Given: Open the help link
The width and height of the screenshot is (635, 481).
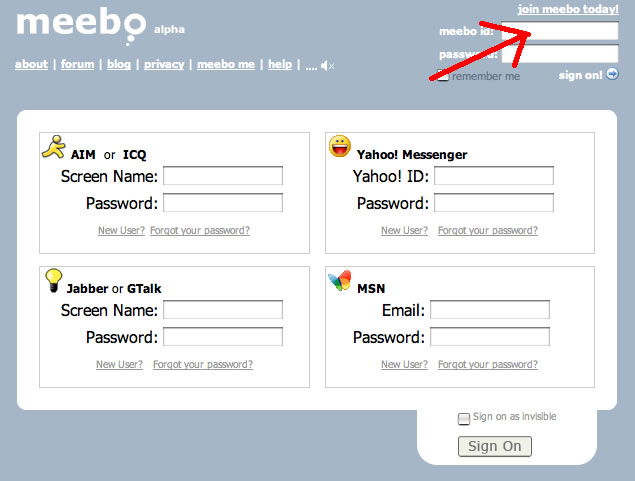Looking at the screenshot, I should point(280,64).
